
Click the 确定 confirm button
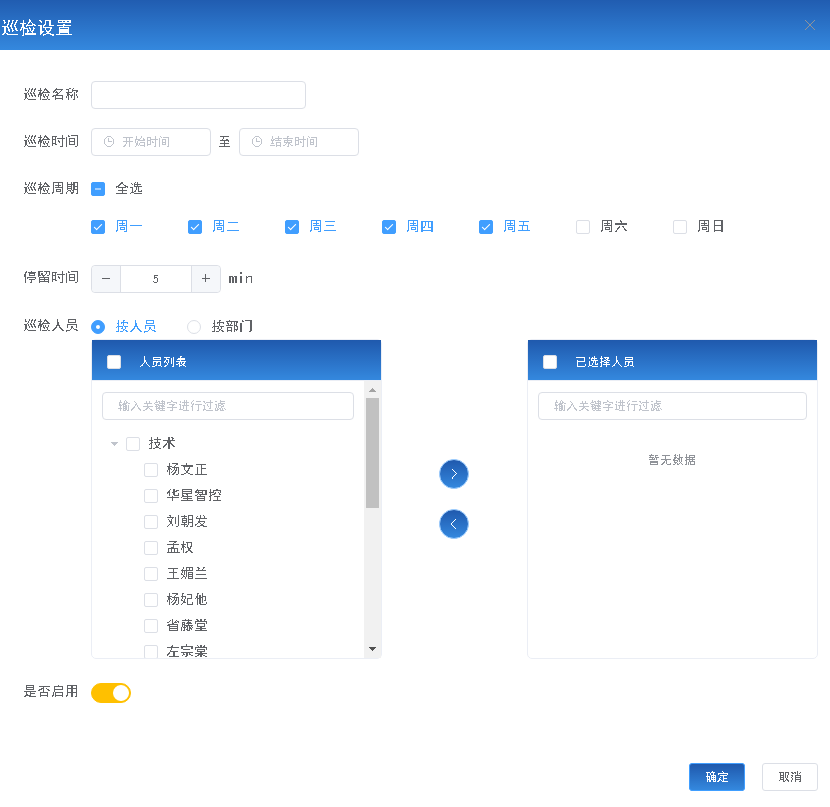click(x=716, y=777)
